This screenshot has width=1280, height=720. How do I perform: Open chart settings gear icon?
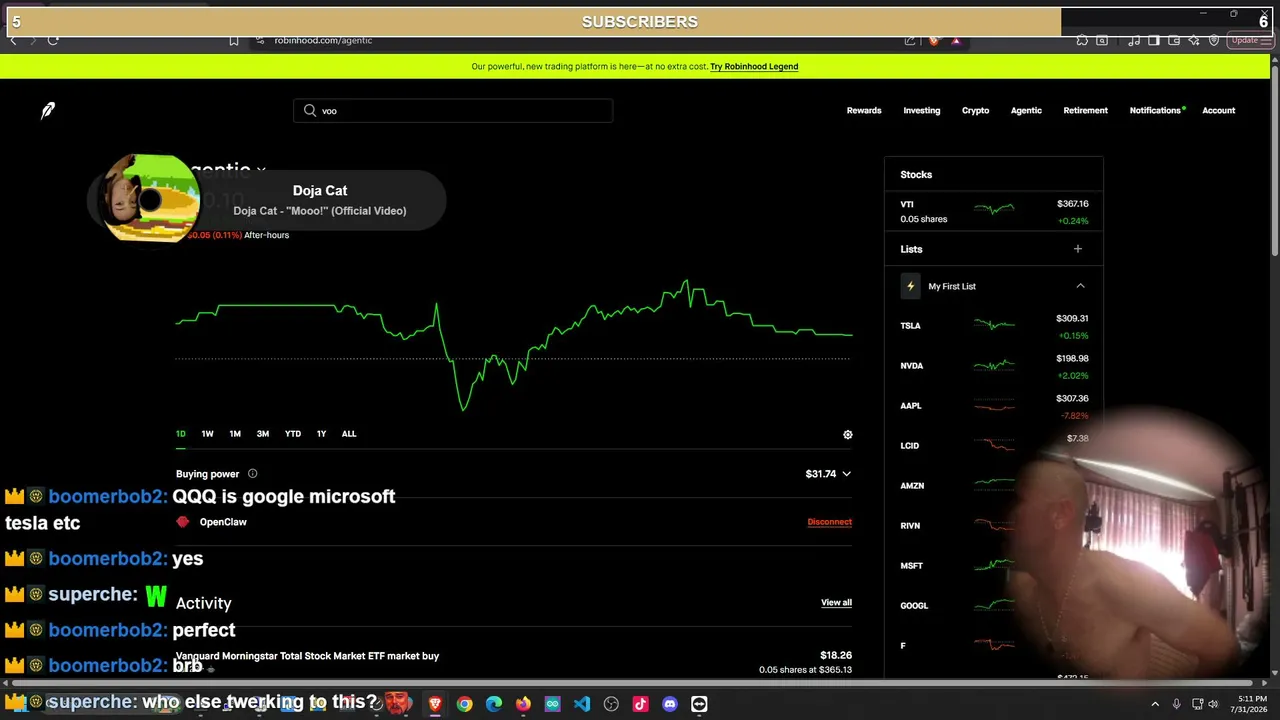(848, 435)
